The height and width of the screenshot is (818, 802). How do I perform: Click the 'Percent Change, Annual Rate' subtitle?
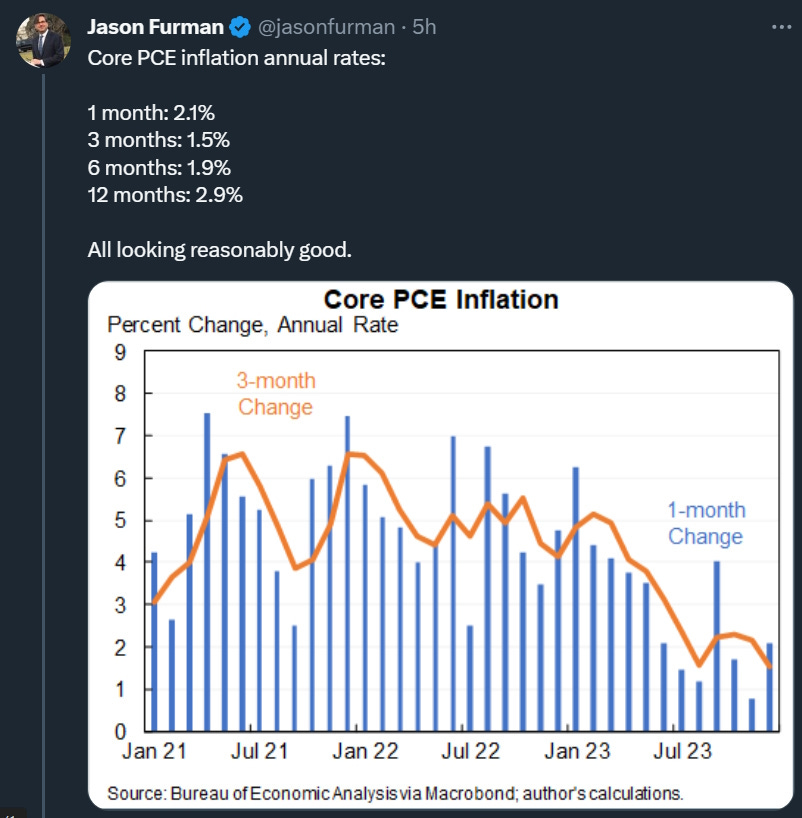tap(253, 325)
